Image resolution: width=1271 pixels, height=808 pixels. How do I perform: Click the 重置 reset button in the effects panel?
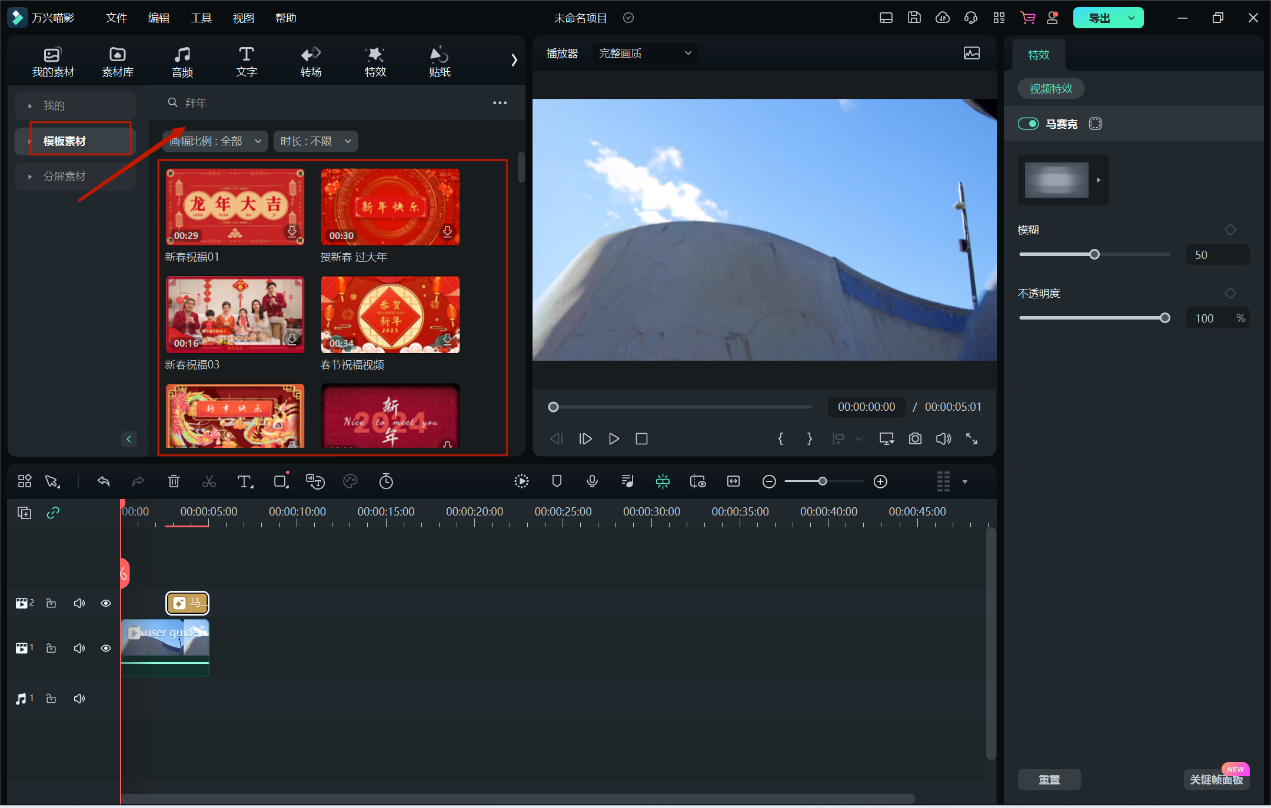pyautogui.click(x=1049, y=779)
